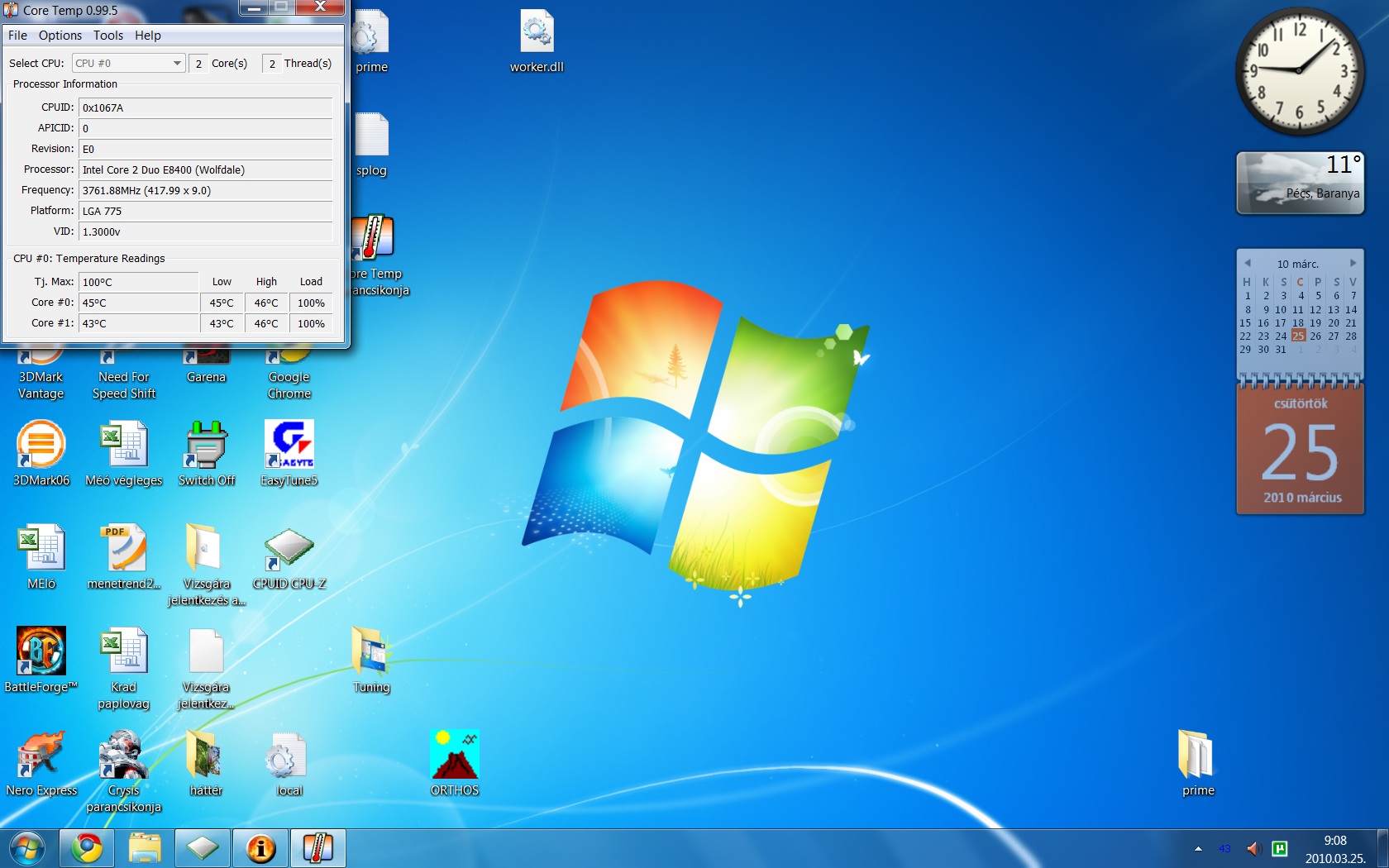The image size is (1389, 868).
Task: Open the Help menu in Core Temp
Action: point(148,36)
